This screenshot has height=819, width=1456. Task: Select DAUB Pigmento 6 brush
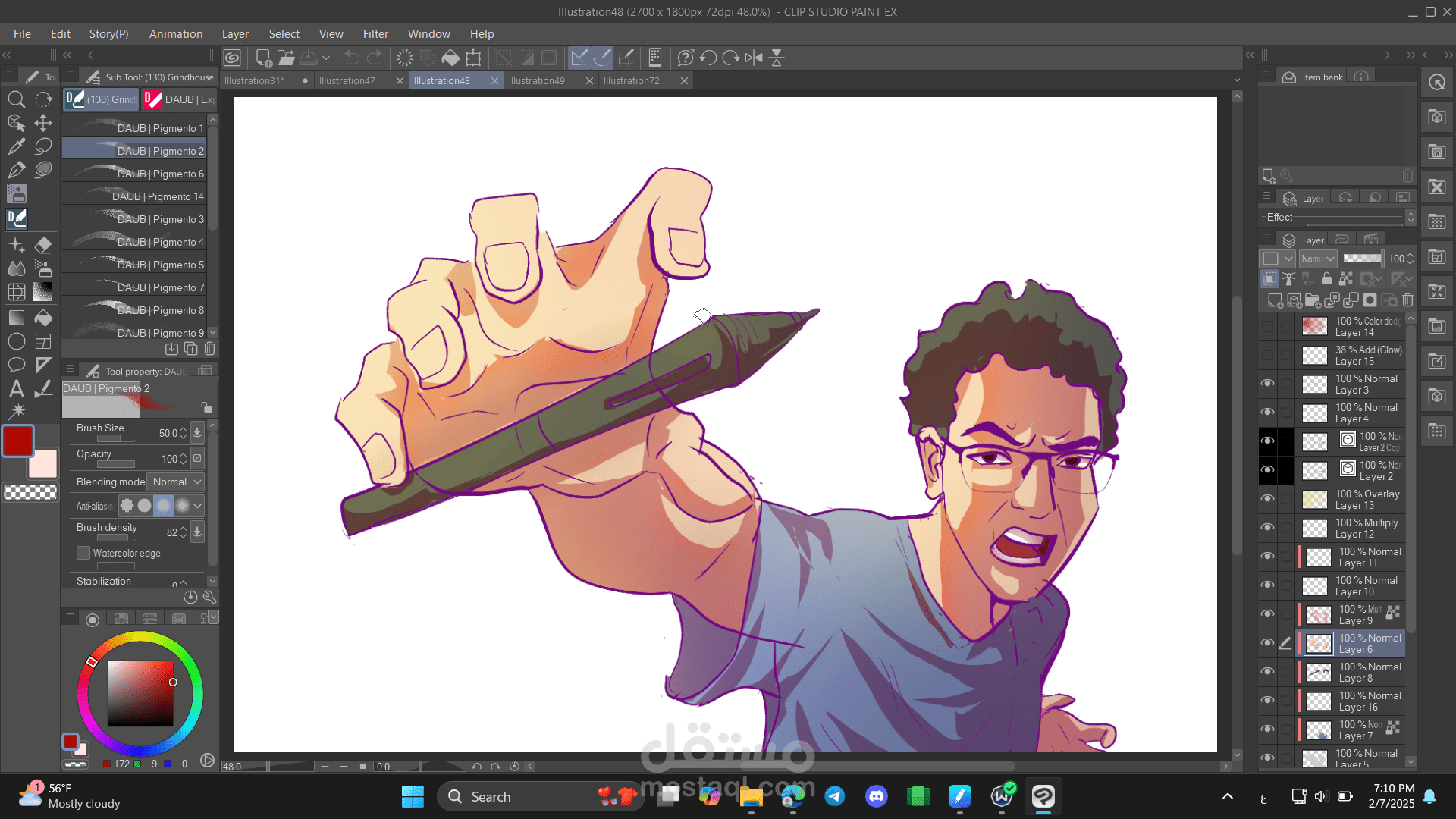(x=160, y=174)
